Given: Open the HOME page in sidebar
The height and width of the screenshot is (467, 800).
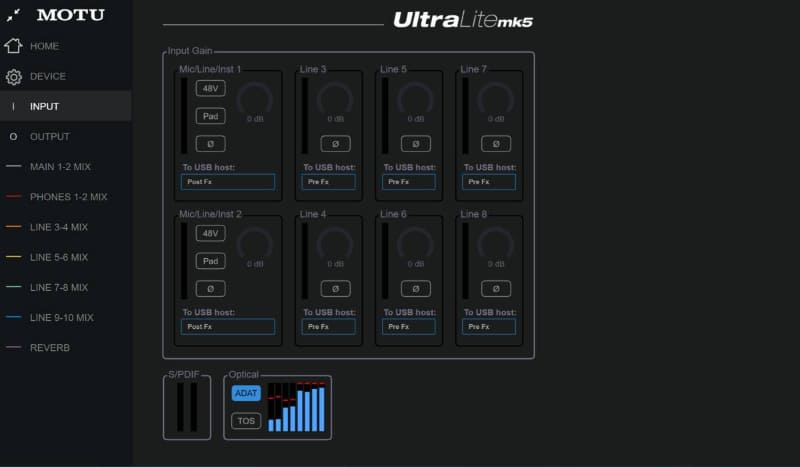Looking at the screenshot, I should [x=44, y=46].
